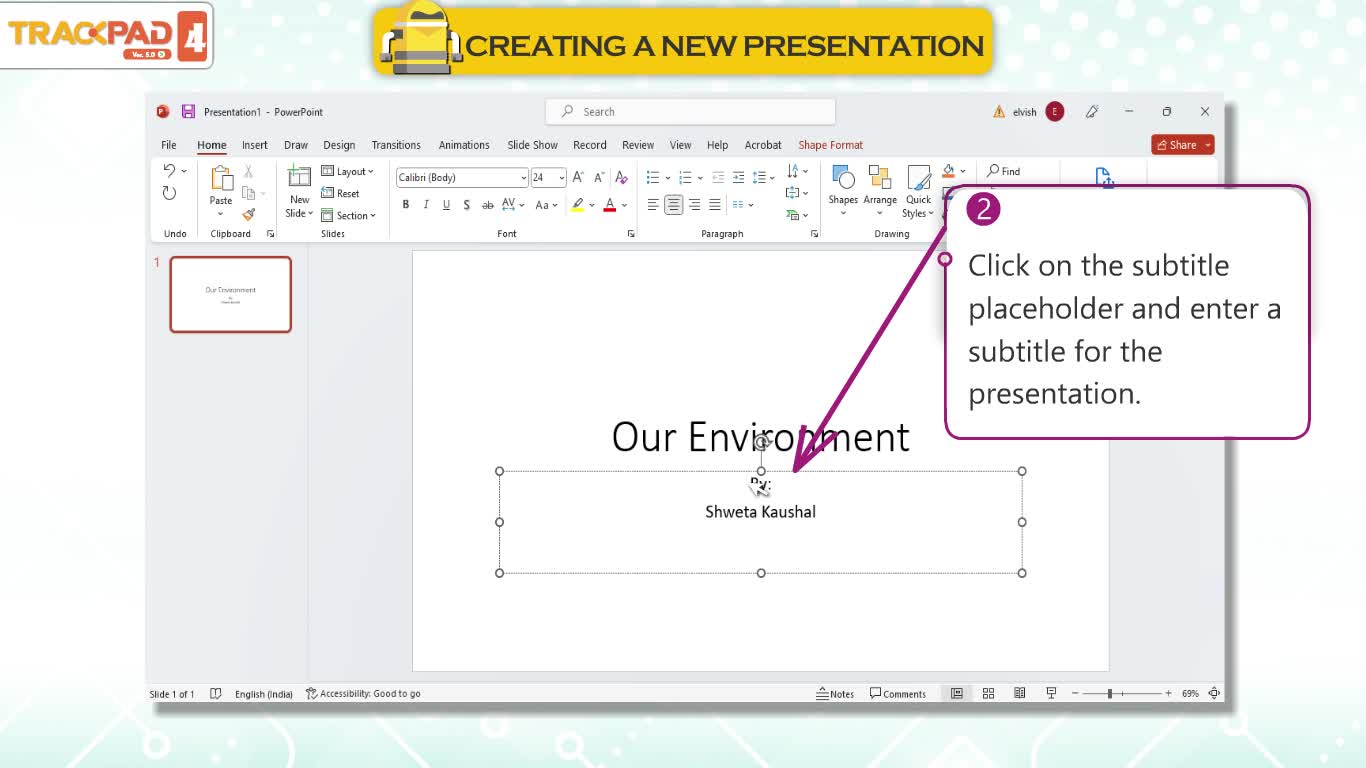1366x768 pixels.
Task: Apply red font color
Action: pos(610,205)
